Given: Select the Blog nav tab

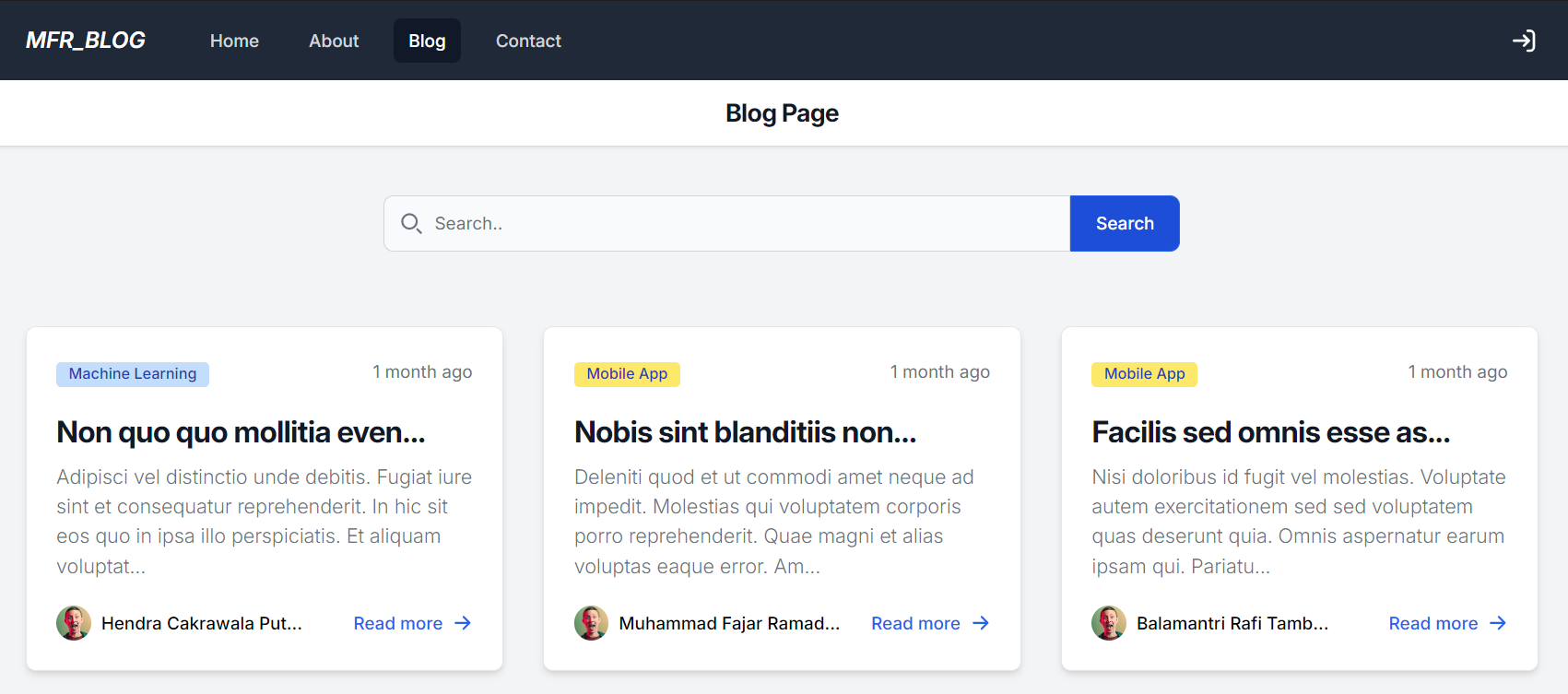Looking at the screenshot, I should click(x=427, y=41).
